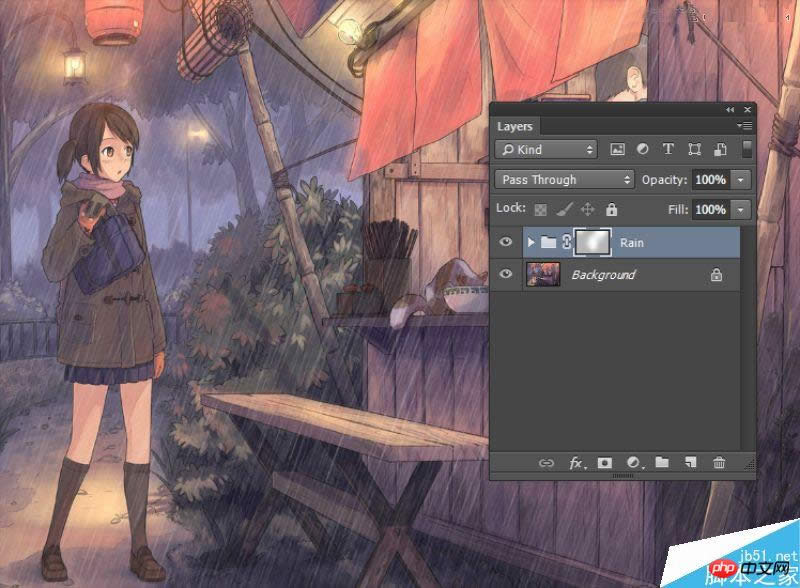Select the Layers tab

(x=515, y=126)
